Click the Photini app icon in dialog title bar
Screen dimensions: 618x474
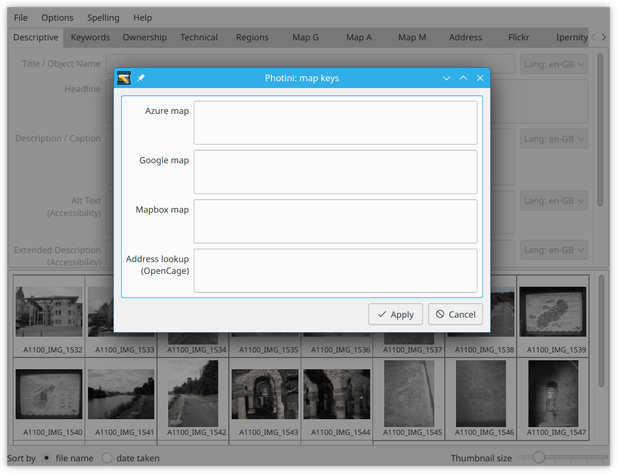point(124,78)
